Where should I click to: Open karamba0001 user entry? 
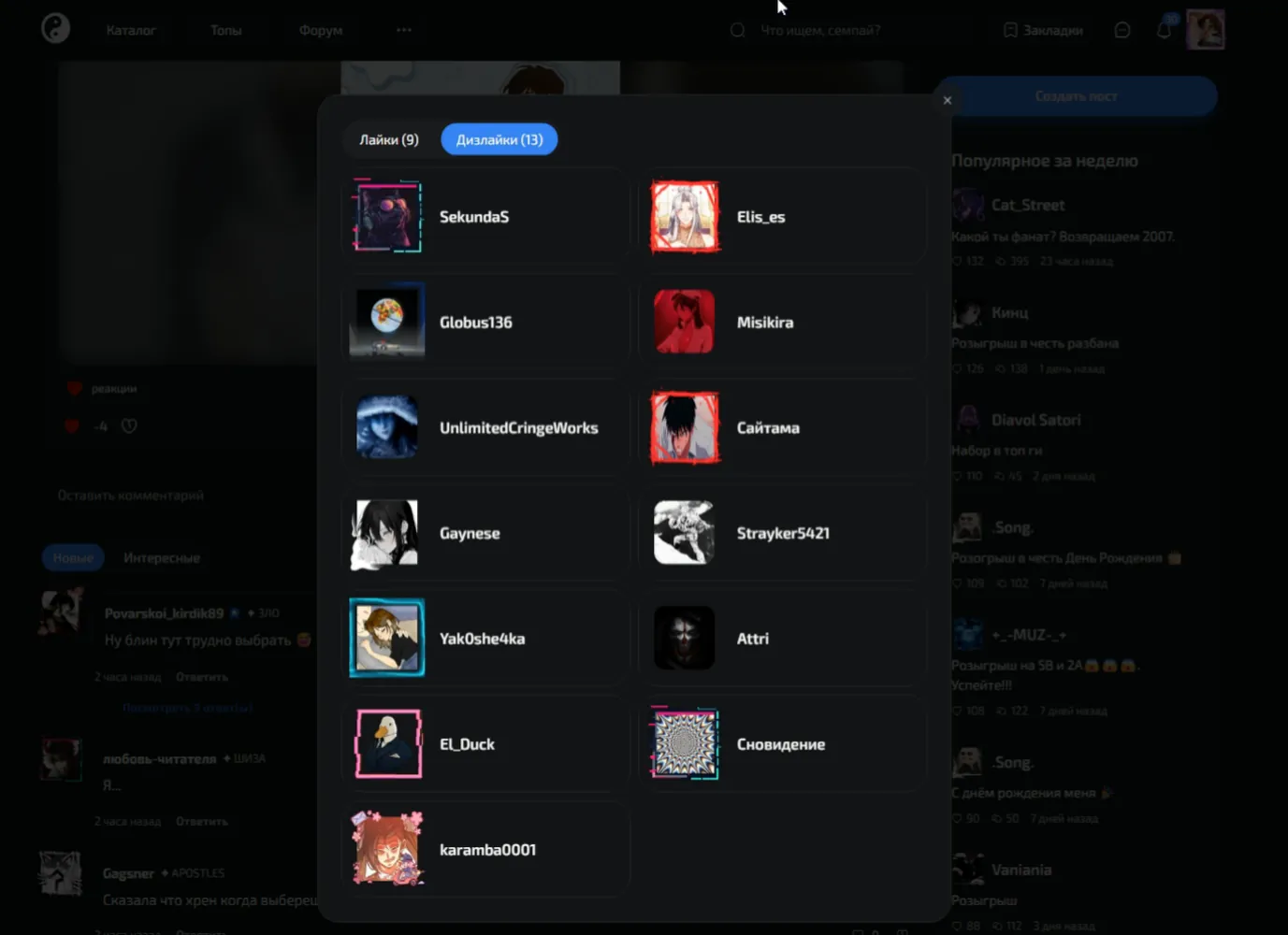(x=485, y=850)
